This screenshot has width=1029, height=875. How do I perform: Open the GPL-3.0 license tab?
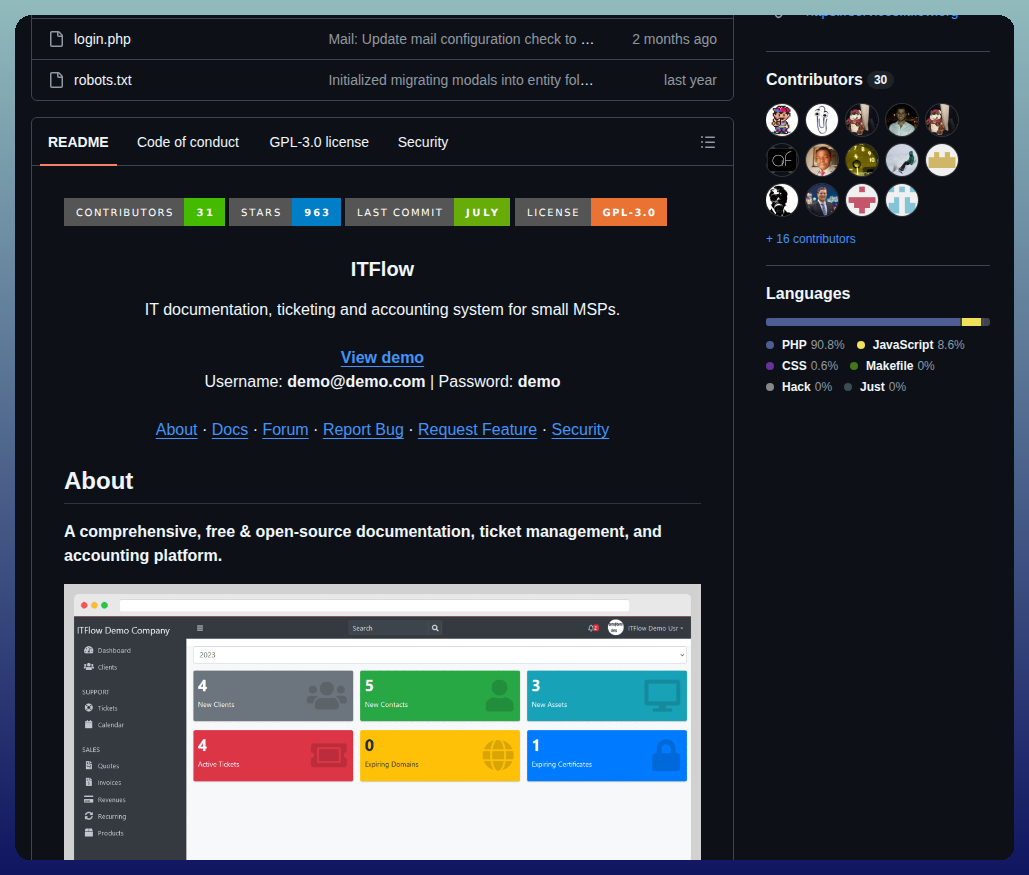click(319, 142)
